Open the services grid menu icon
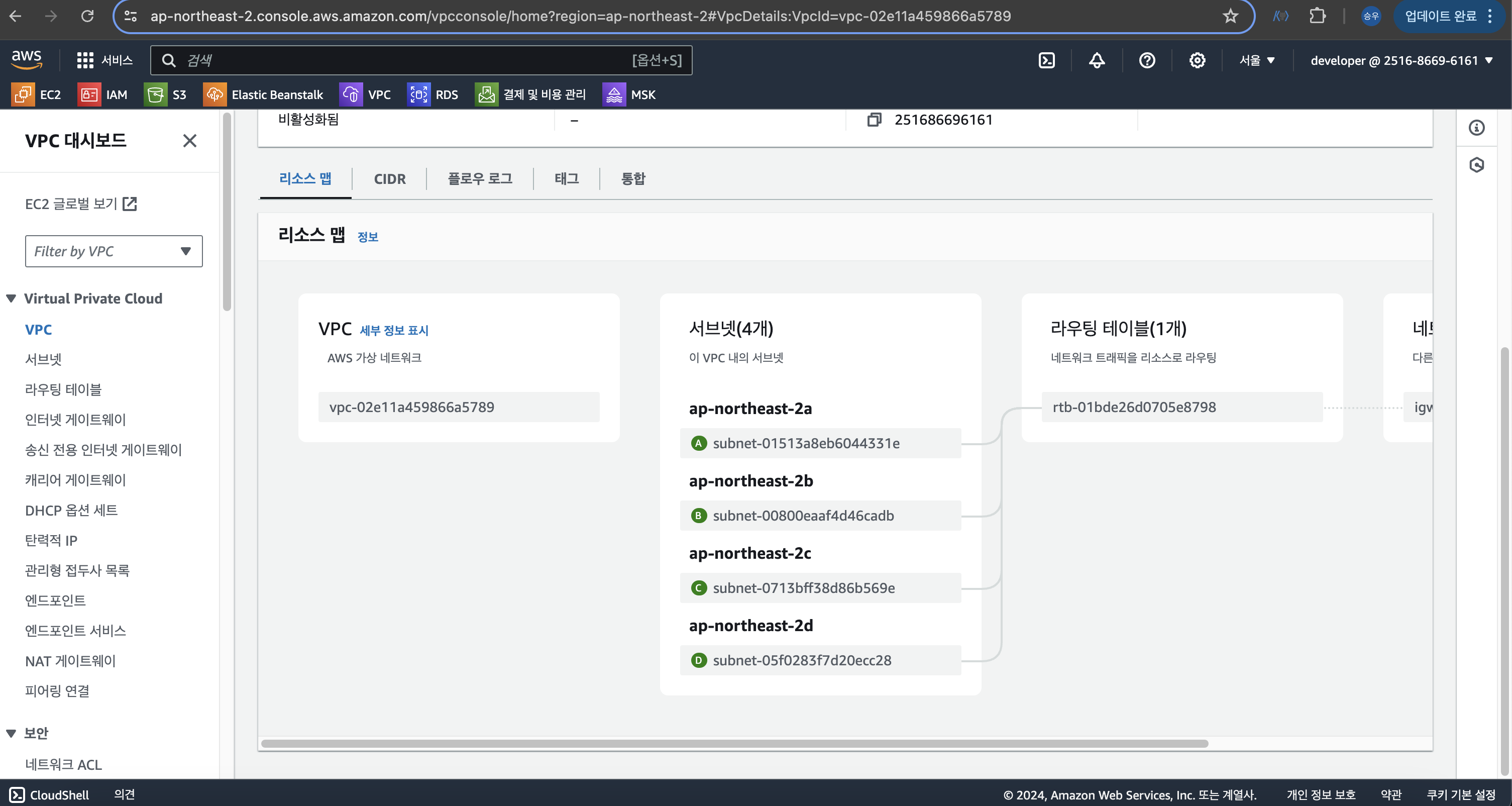This screenshot has width=1512, height=806. click(85, 60)
